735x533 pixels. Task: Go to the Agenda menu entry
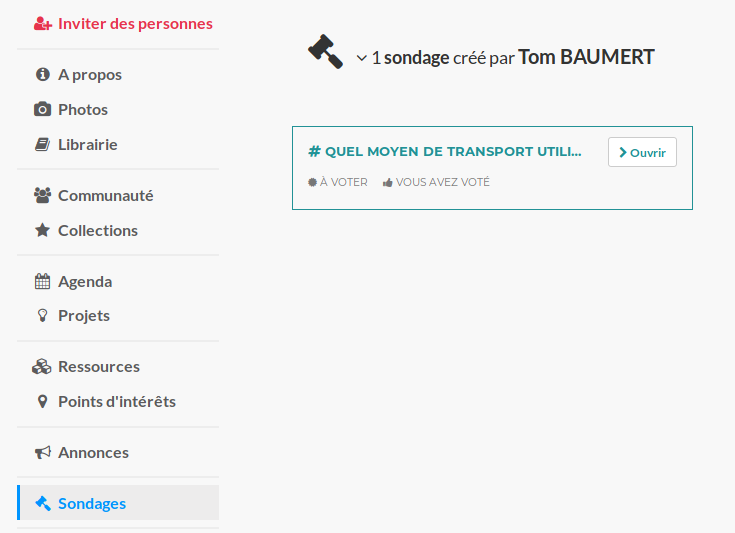click(x=85, y=281)
